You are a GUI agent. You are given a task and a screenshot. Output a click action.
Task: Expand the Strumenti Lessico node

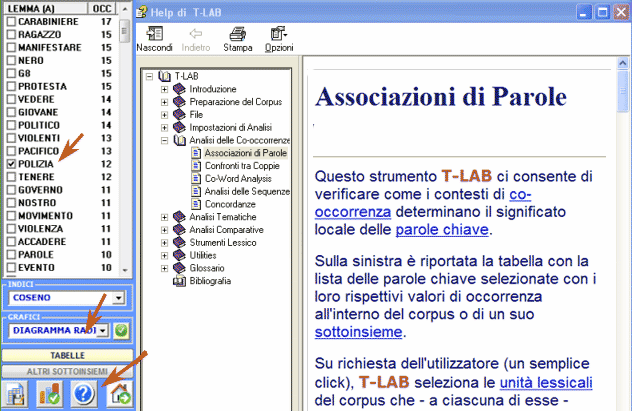click(x=164, y=243)
